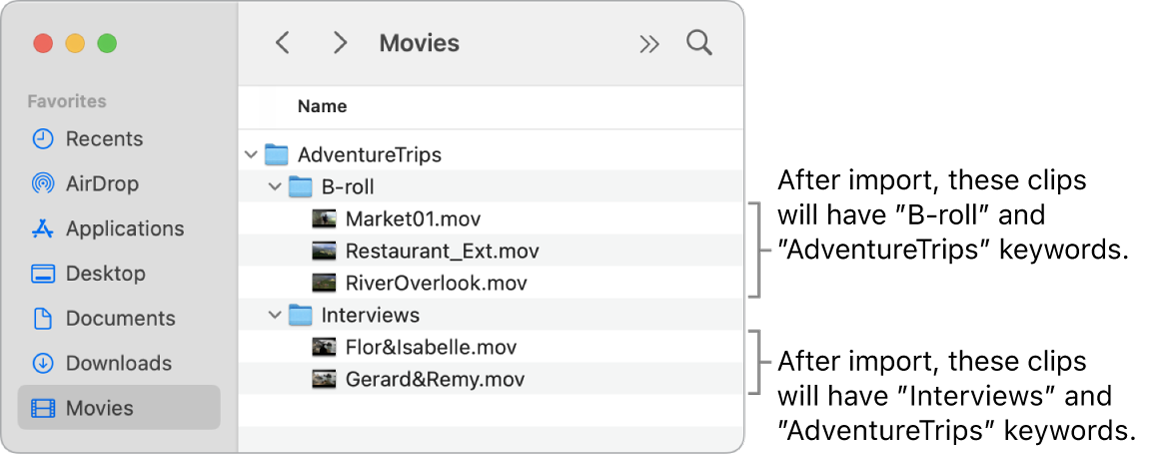Collapse the B-roll folder
Screen dimensions: 1166x458
tap(274, 186)
